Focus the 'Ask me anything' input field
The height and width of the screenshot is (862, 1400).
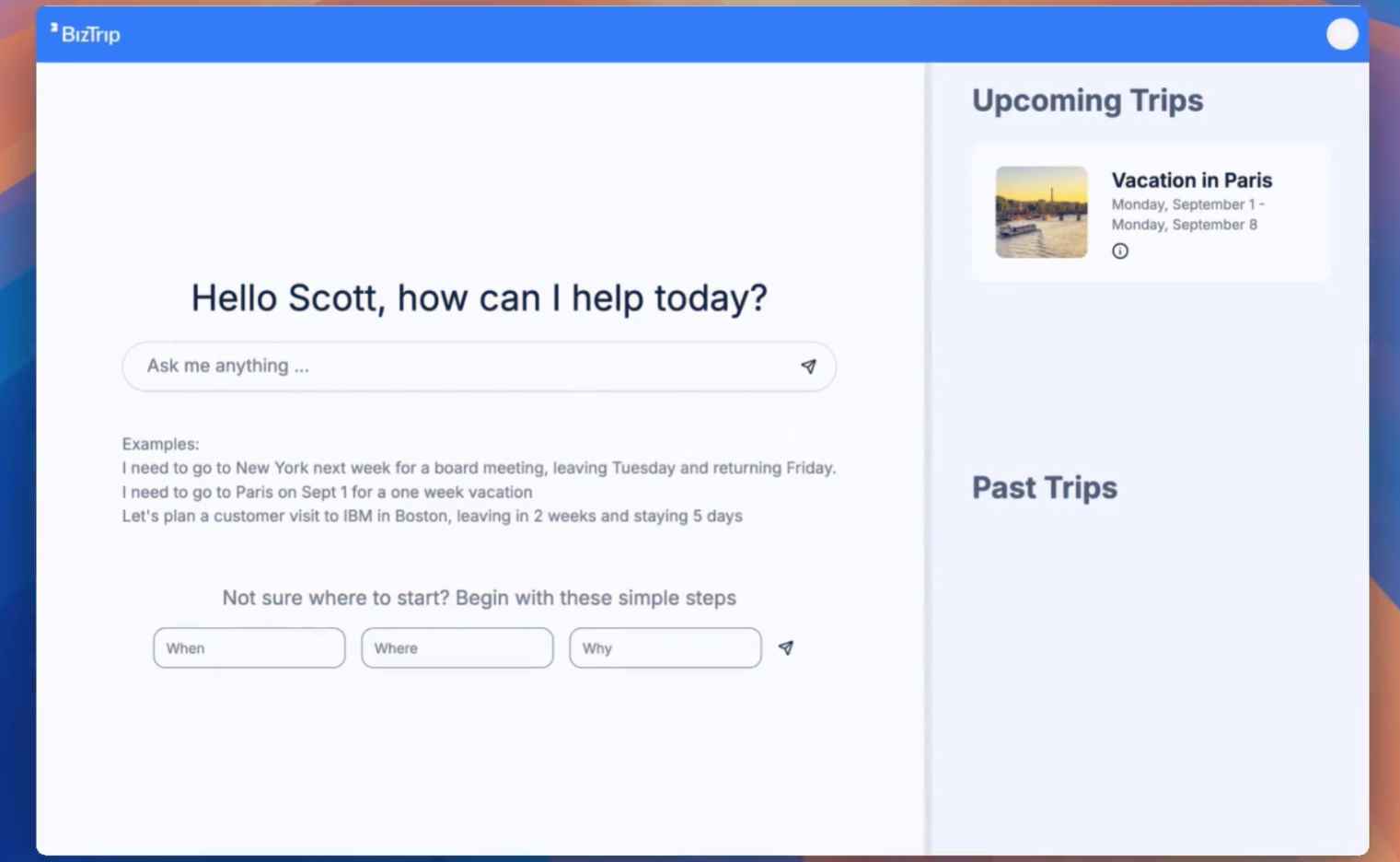click(x=460, y=367)
